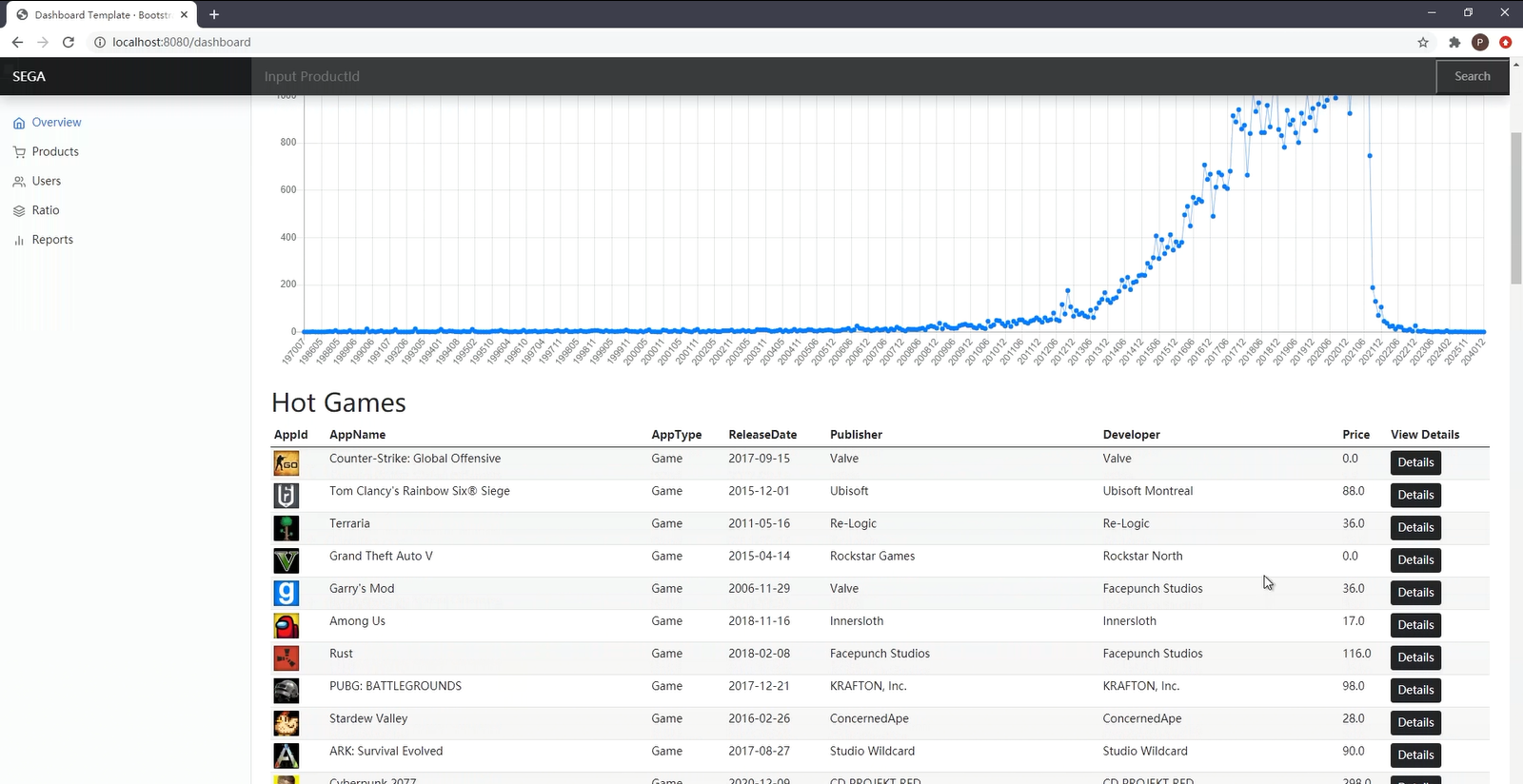The image size is (1523, 784).
Task: Click the AppId column header
Action: 290,435
